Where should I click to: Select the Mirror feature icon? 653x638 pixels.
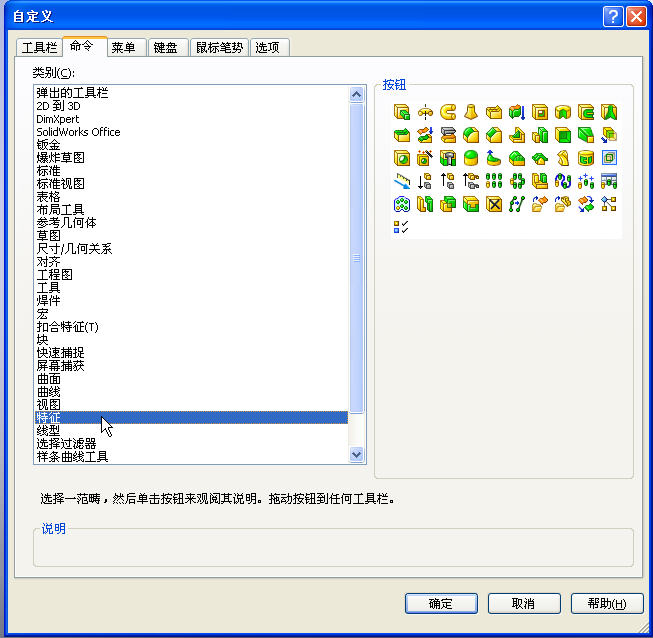pos(540,181)
